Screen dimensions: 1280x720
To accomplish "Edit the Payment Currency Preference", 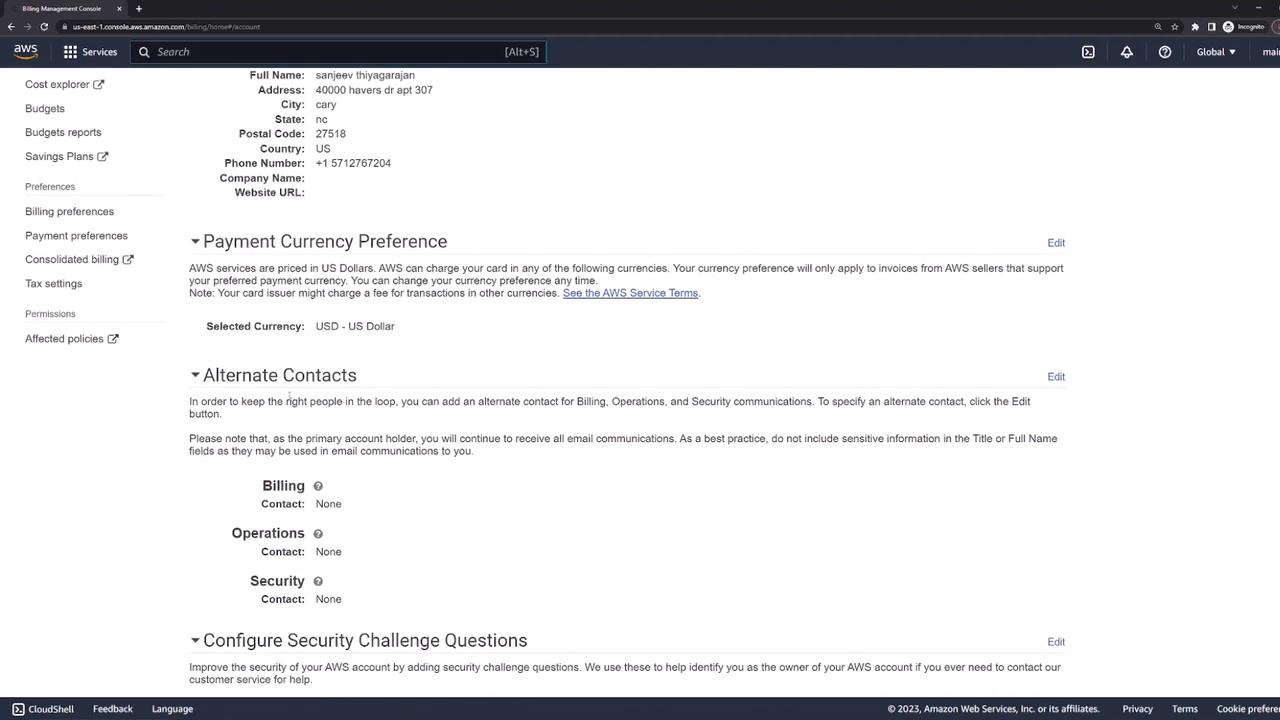I will click(1056, 243).
